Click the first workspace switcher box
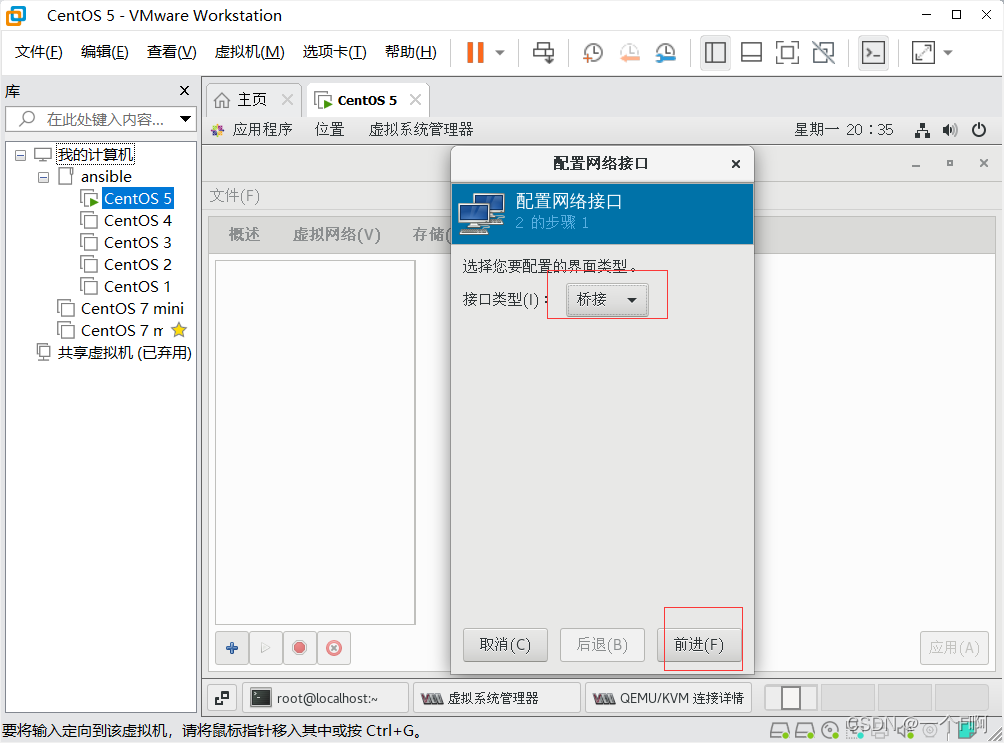The width and height of the screenshot is (1004, 743). 791,698
